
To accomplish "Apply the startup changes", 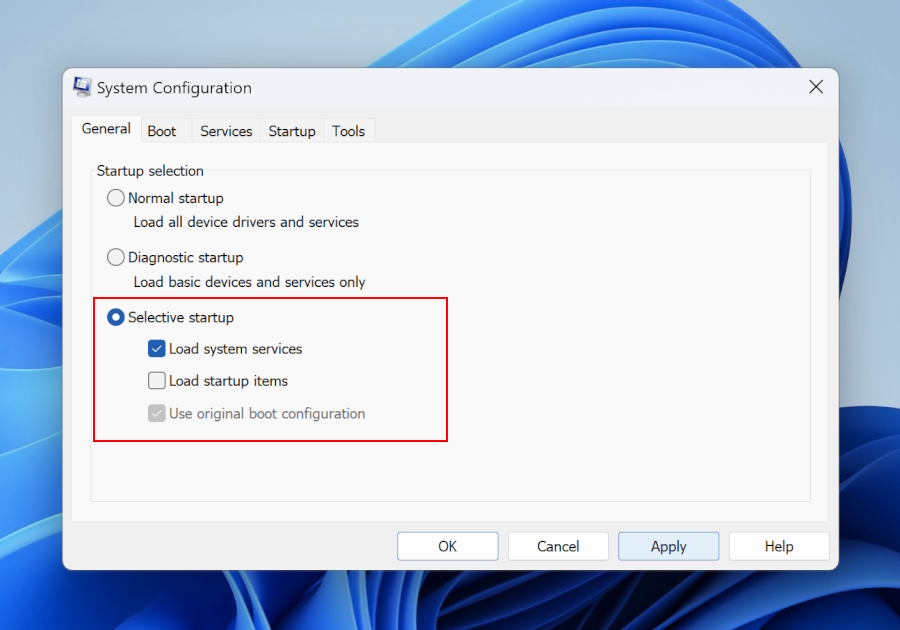I will 668,546.
